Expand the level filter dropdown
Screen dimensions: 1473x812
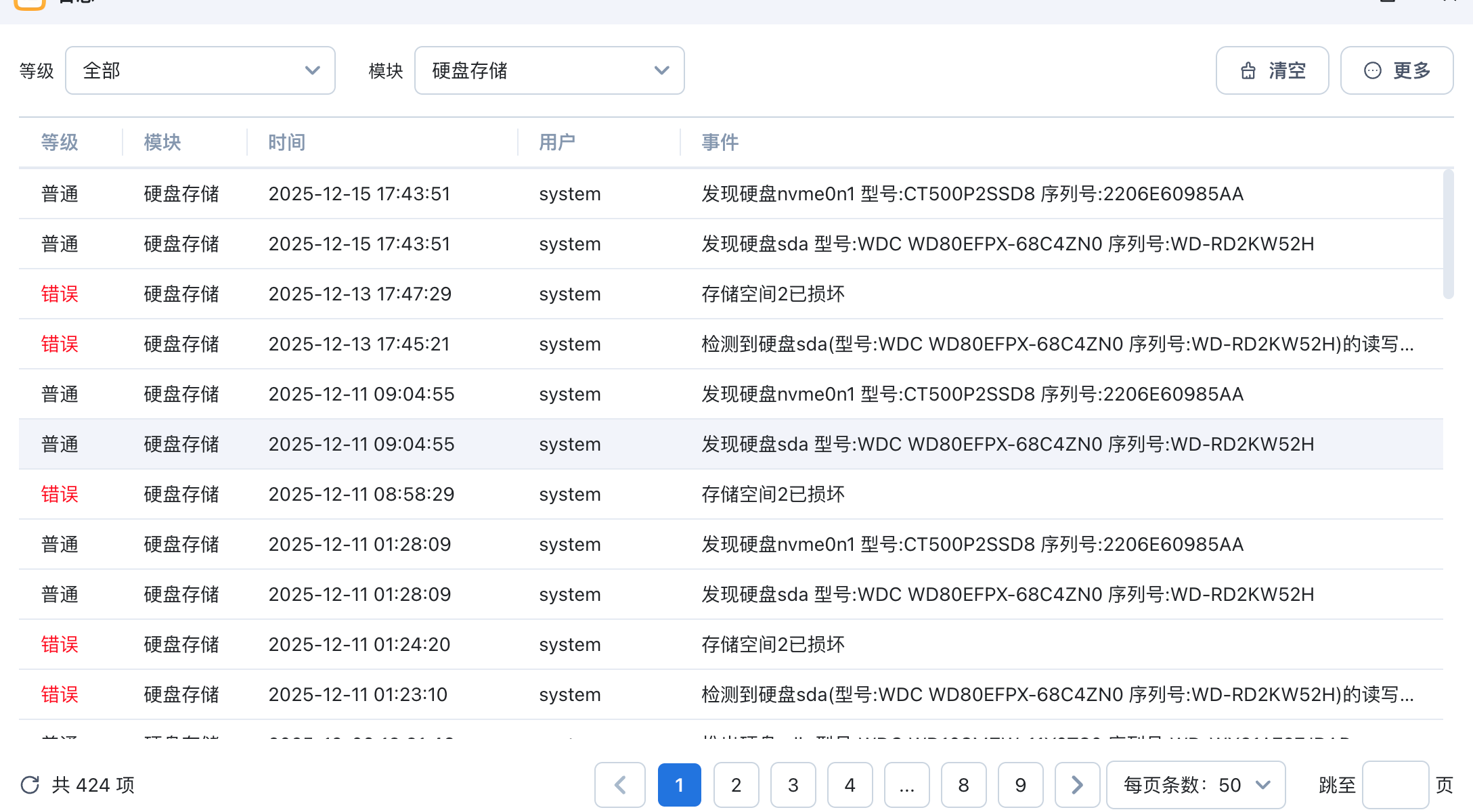coord(200,70)
